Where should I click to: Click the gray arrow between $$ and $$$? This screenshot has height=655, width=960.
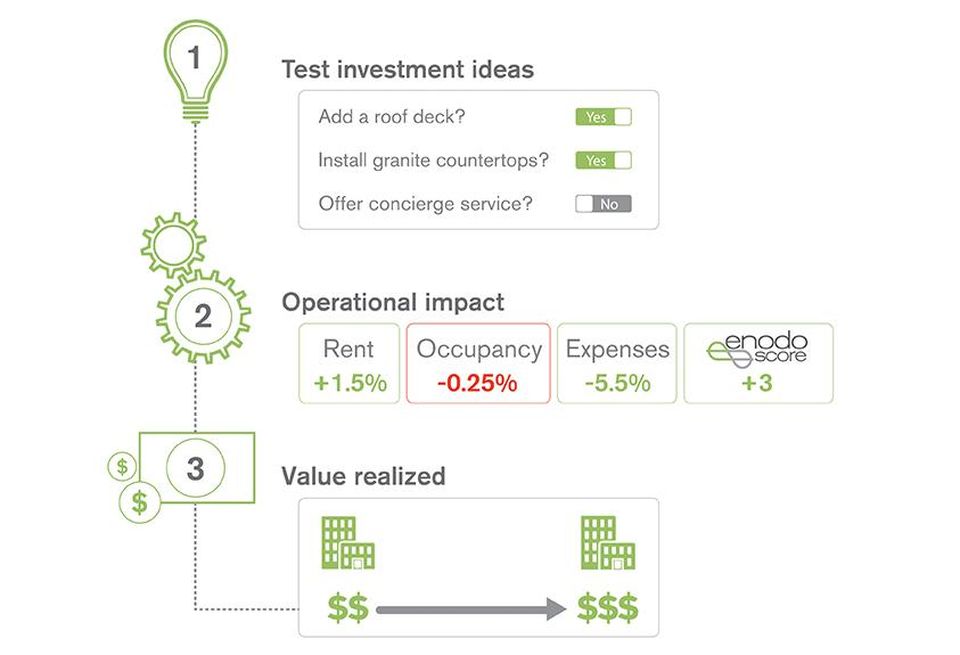[x=471, y=609]
